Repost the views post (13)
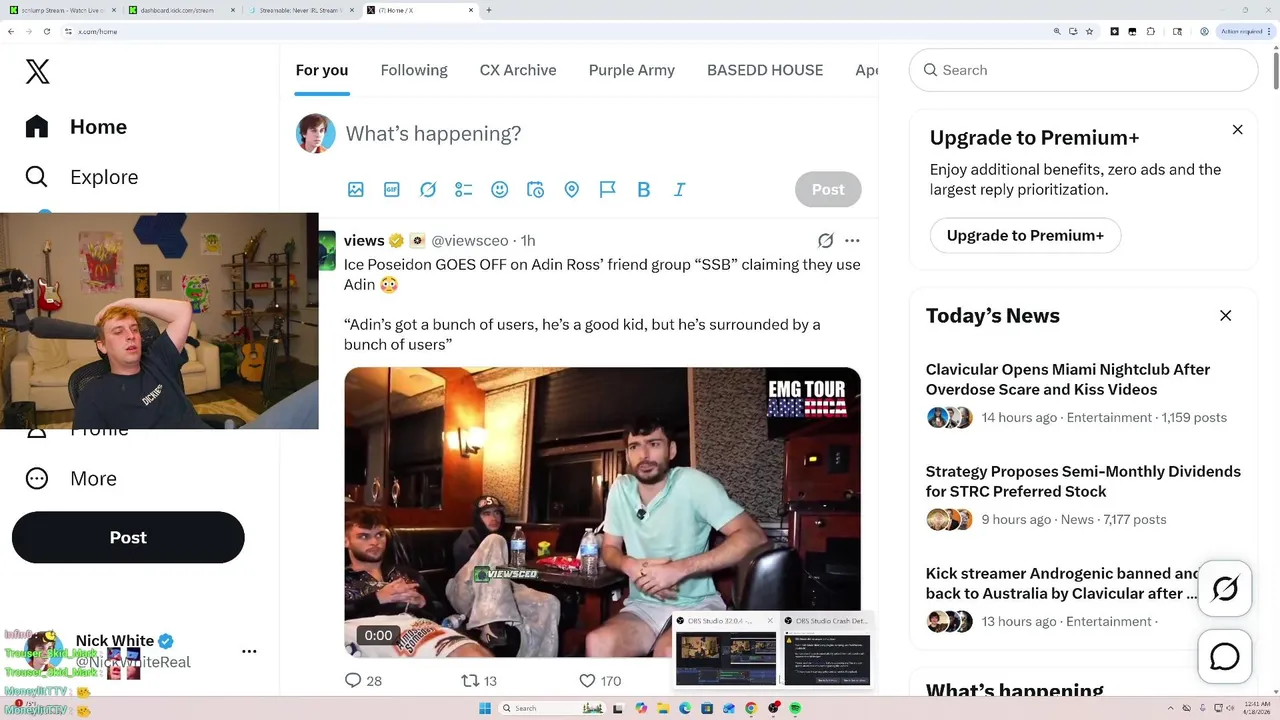The height and width of the screenshot is (720, 1280). tap(479, 681)
